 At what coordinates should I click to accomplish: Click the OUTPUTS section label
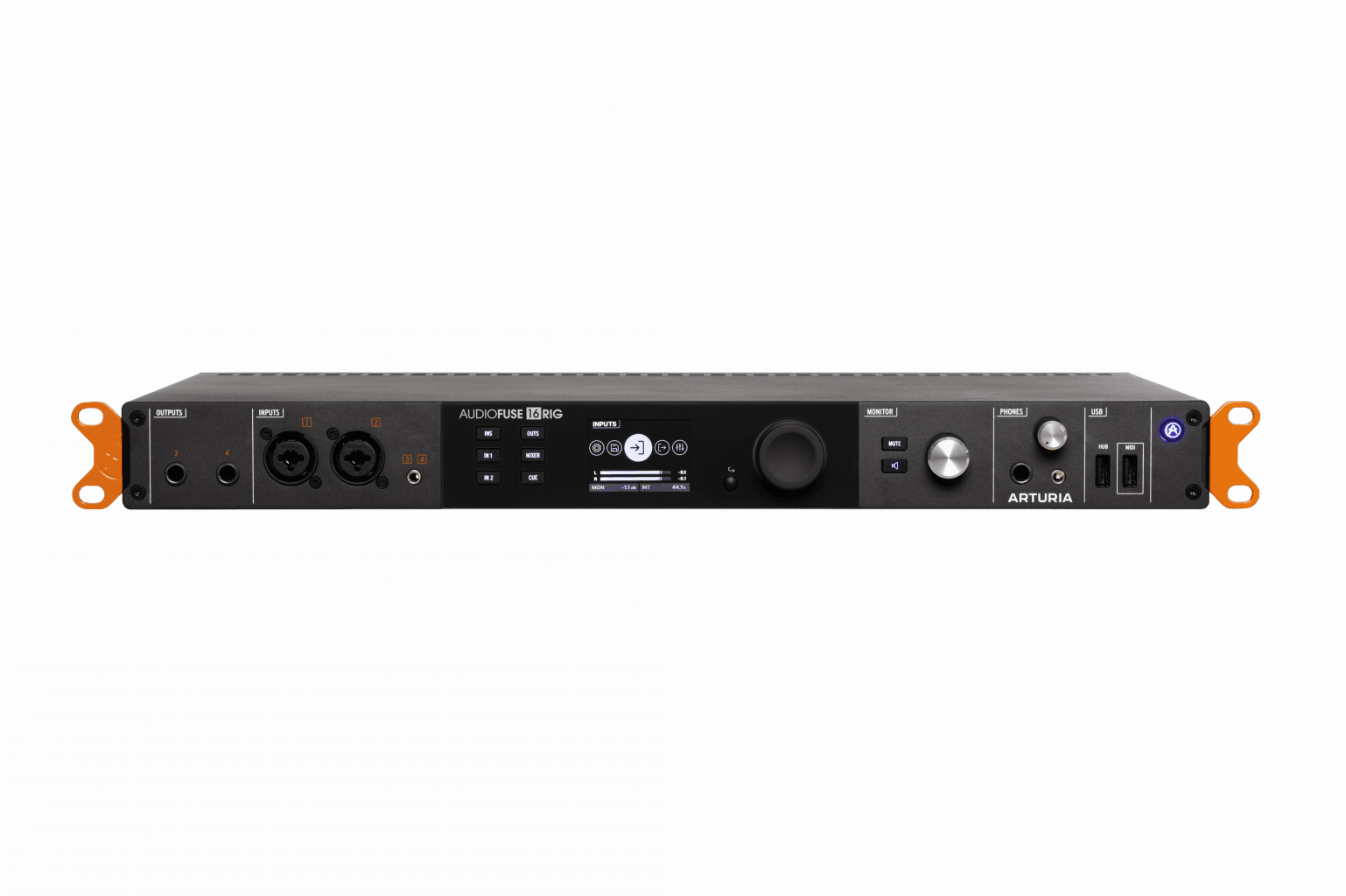pyautogui.click(x=169, y=413)
